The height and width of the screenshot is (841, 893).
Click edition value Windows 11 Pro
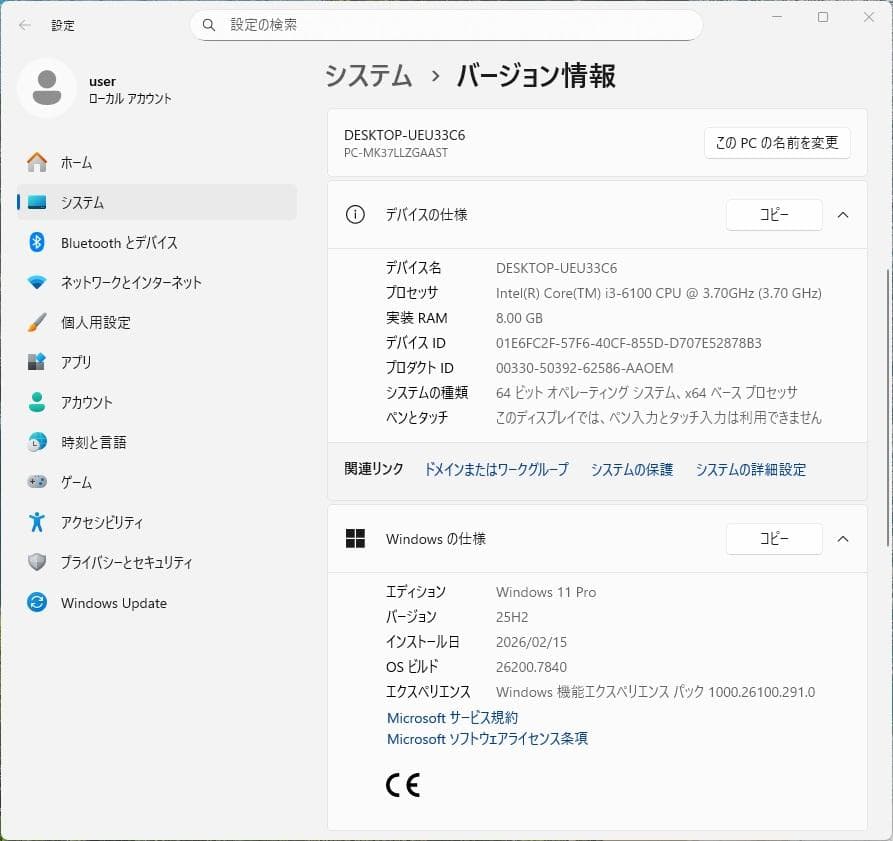(x=546, y=592)
